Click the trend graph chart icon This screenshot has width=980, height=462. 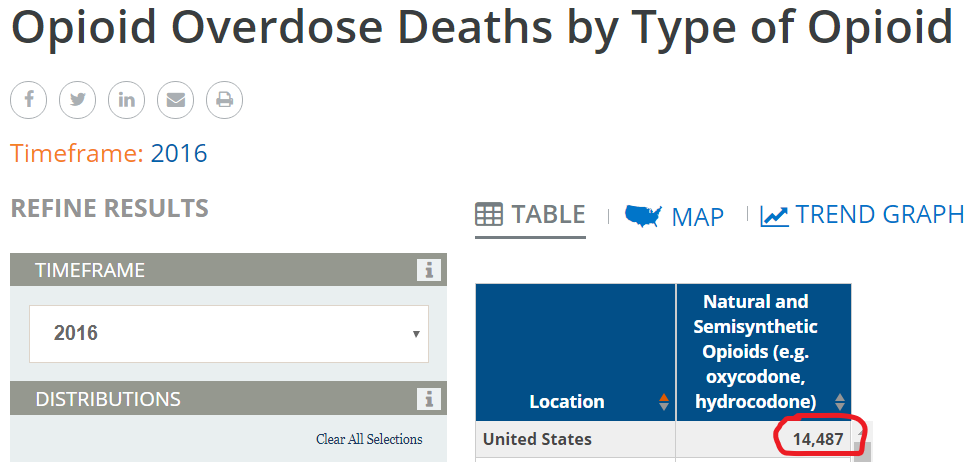pos(774,215)
